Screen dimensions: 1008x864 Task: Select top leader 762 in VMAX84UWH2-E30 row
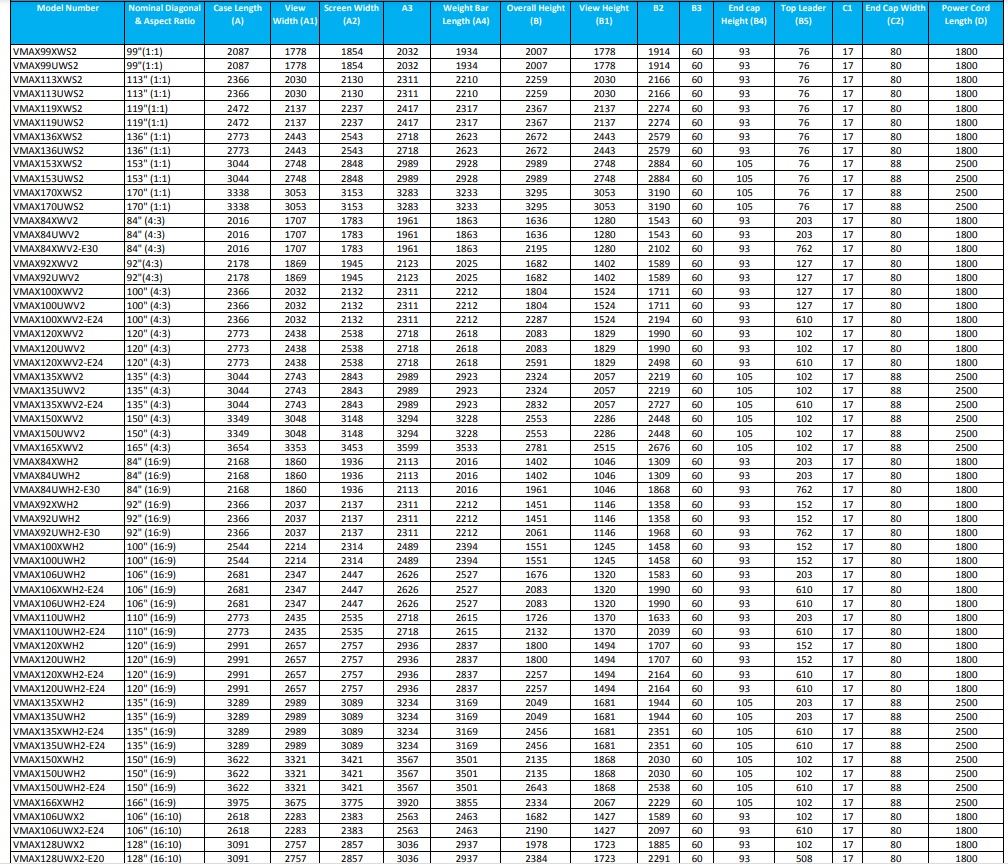click(804, 489)
